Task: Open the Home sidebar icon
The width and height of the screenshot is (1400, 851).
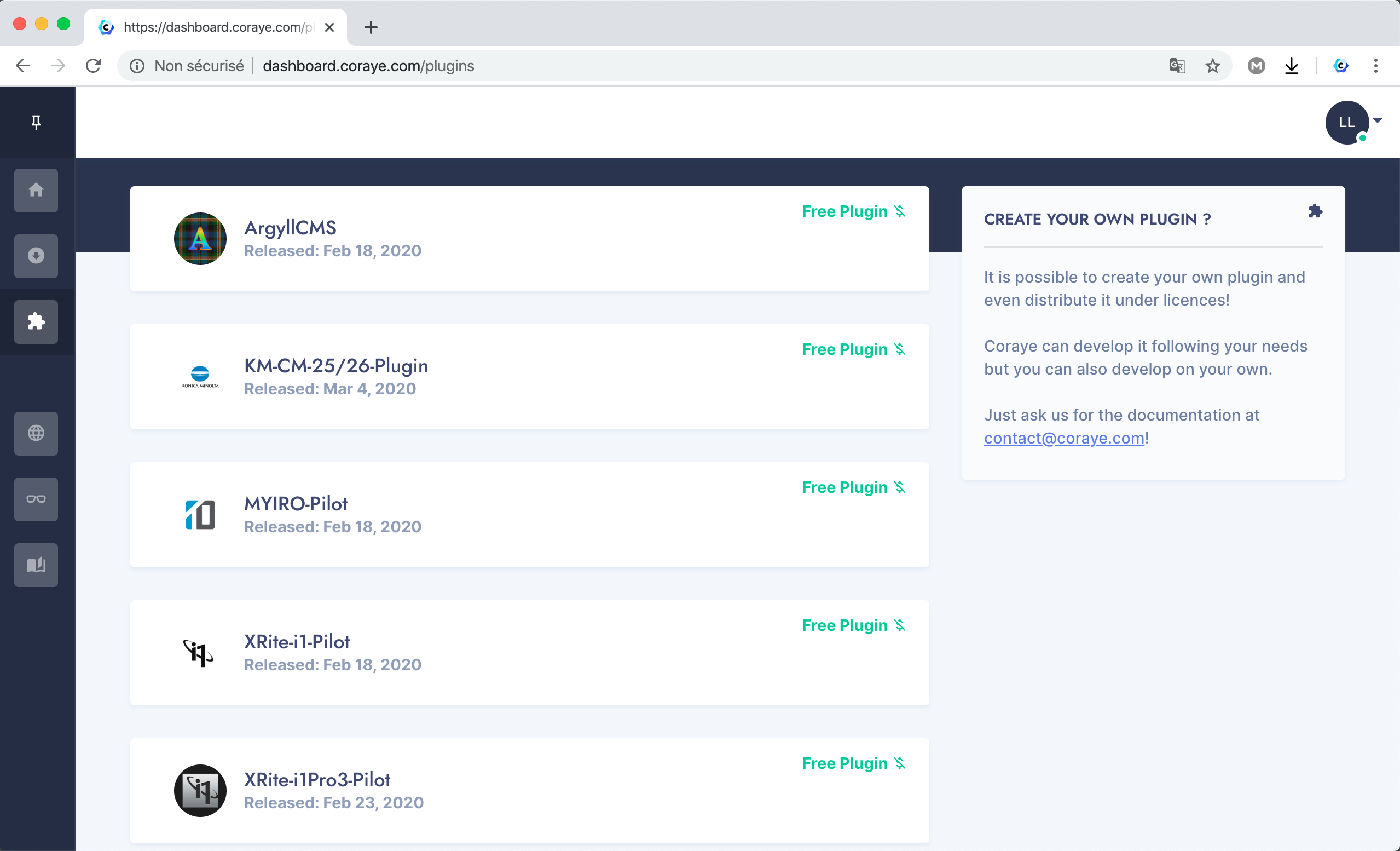Action: [36, 190]
